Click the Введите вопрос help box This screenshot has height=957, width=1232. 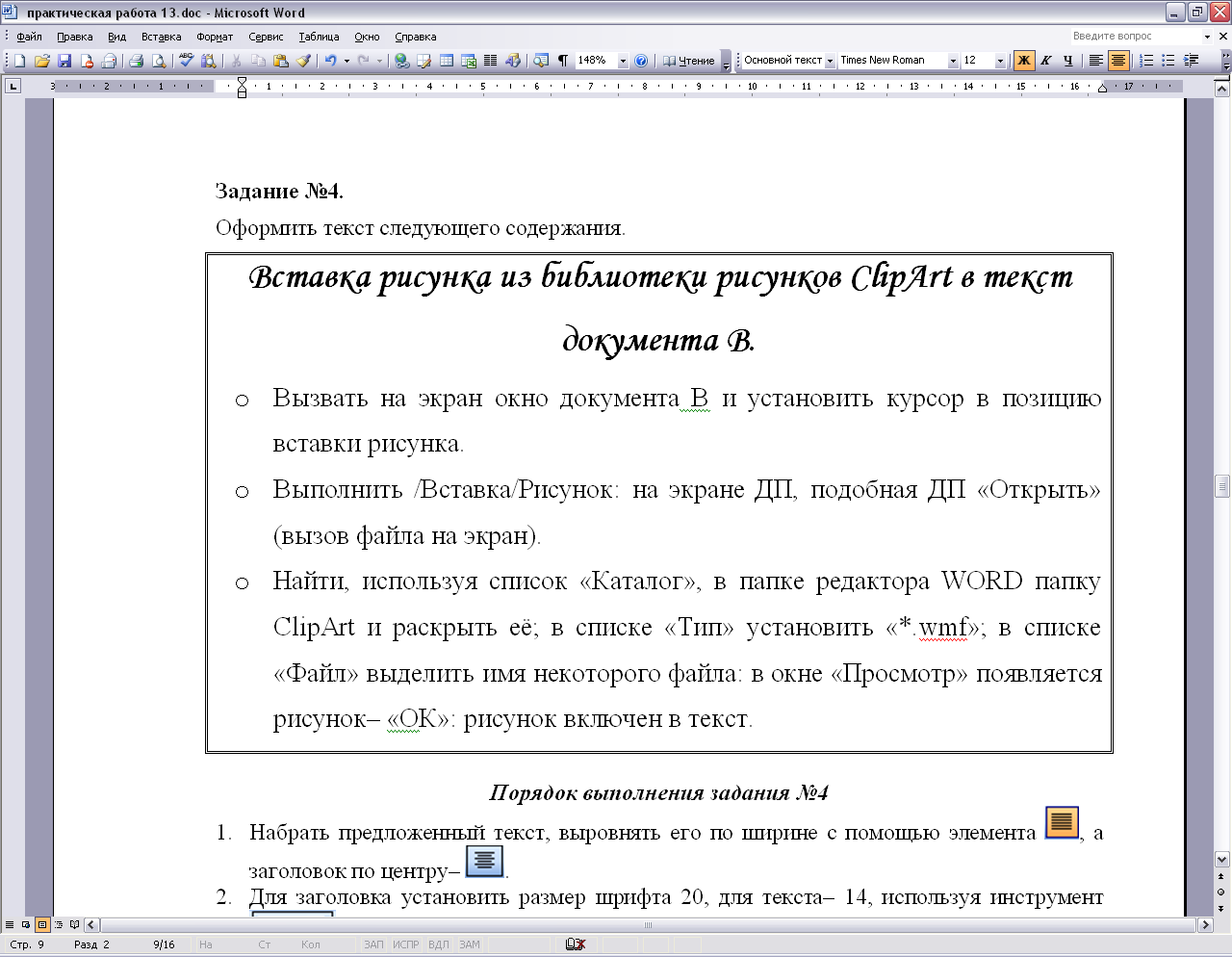(1134, 37)
